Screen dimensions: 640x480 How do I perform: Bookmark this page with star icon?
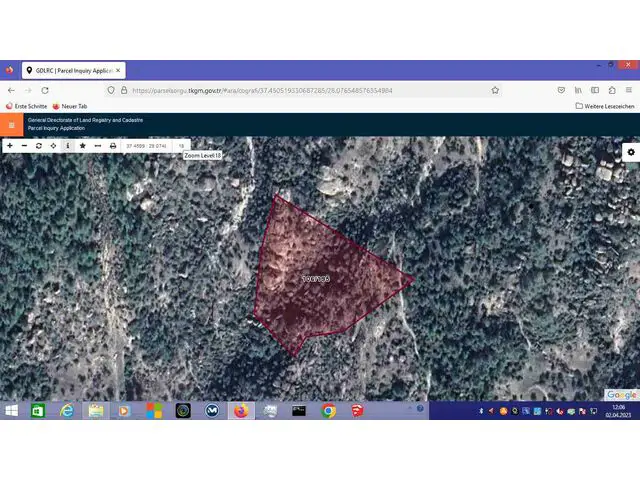coord(495,90)
